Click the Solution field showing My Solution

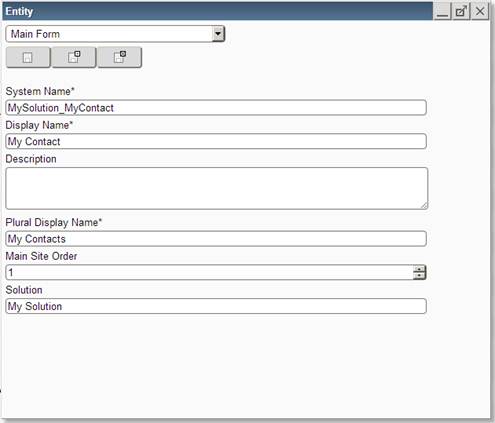click(x=216, y=306)
